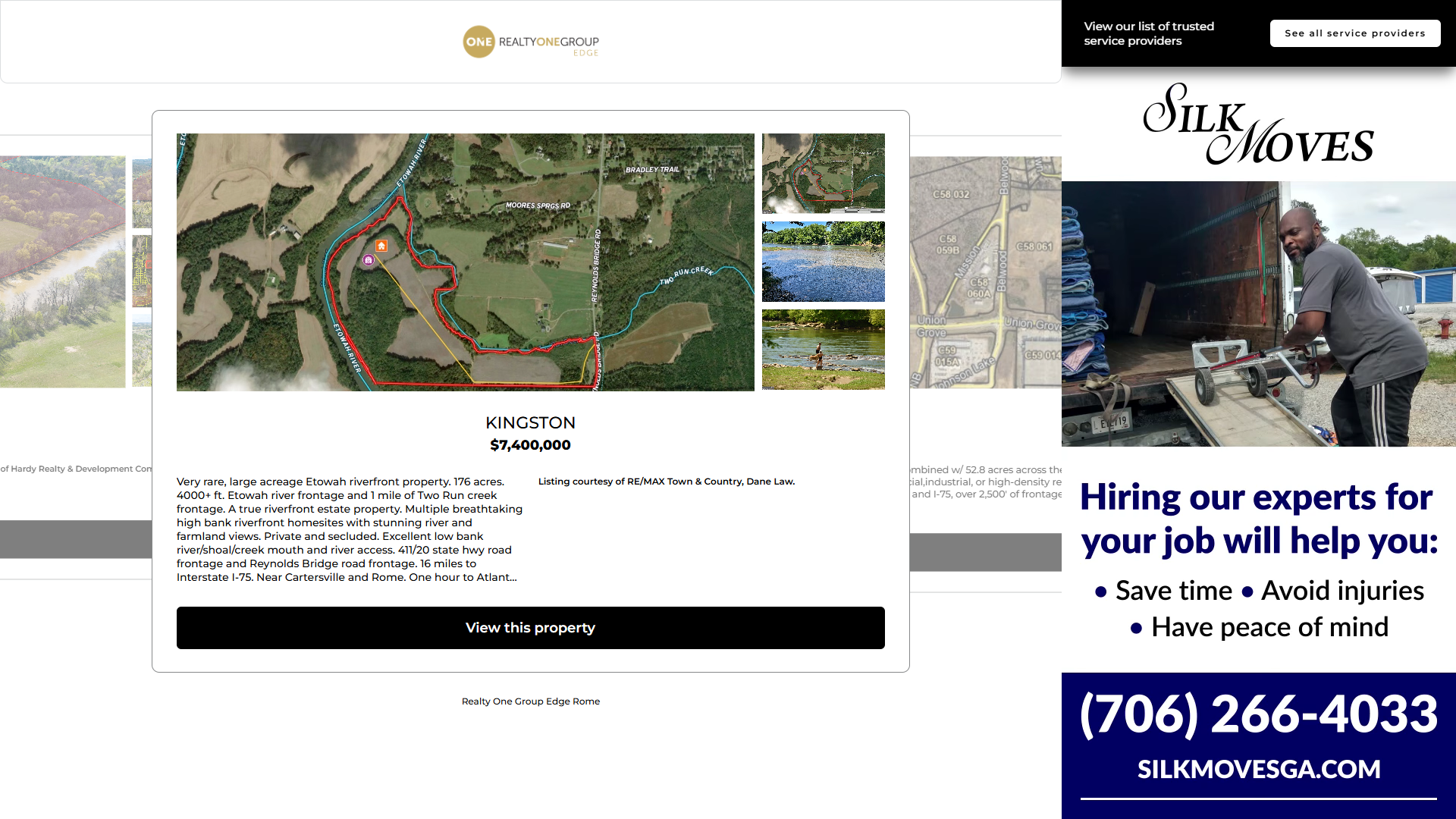Click the orange house marker on the map
Viewport: 1456px width, 819px height.
click(381, 246)
